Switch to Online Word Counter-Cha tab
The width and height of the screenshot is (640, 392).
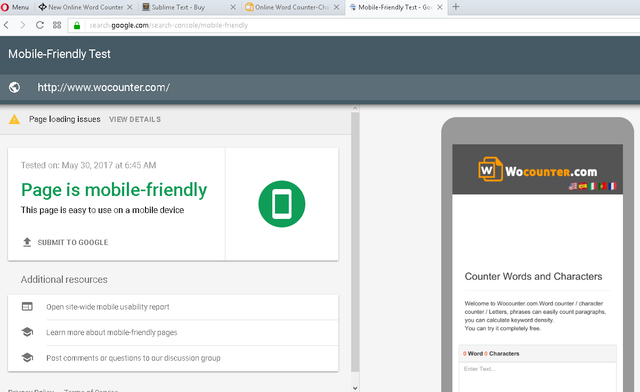292,7
